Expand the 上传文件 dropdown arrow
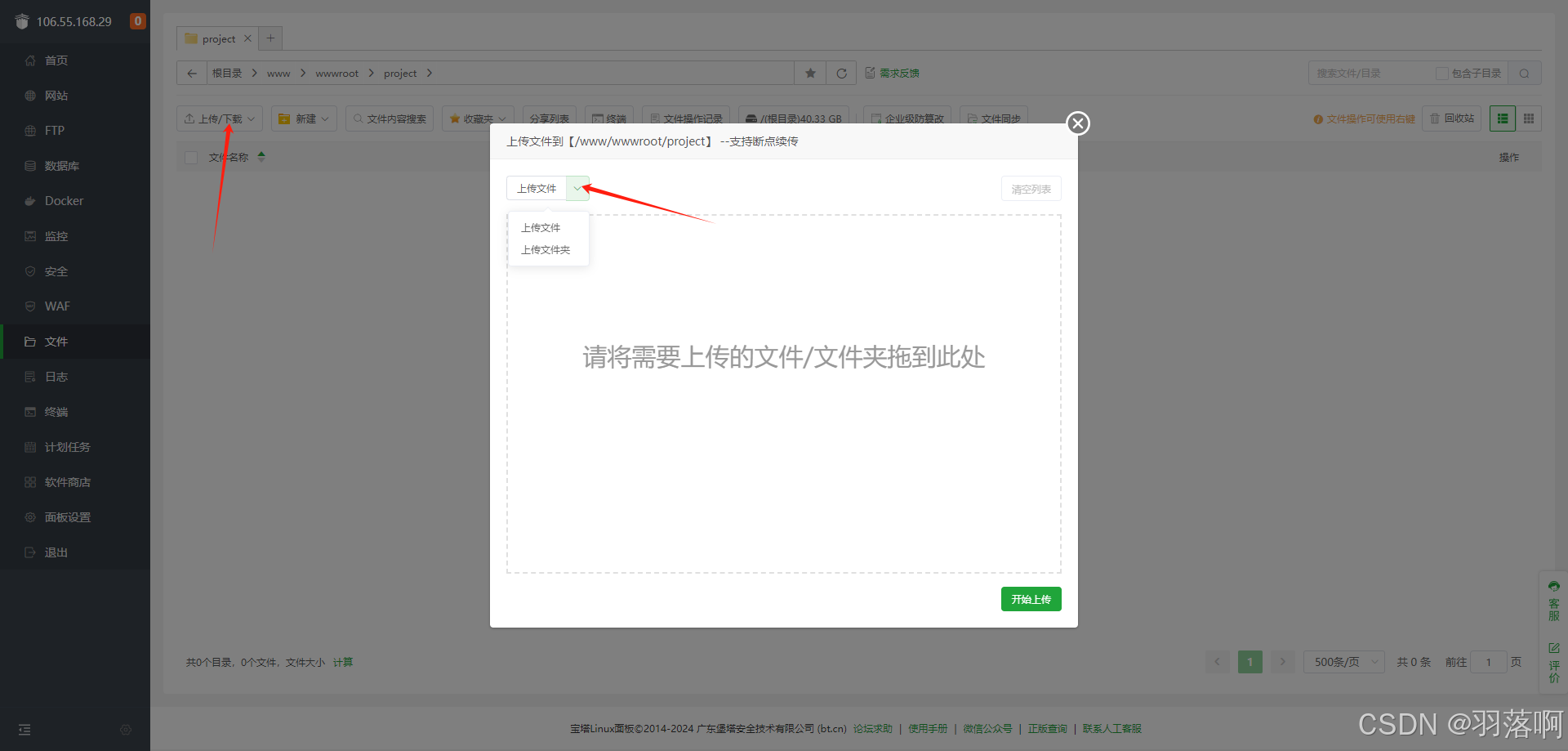Screen dimensions: 1568x751 coord(577,189)
